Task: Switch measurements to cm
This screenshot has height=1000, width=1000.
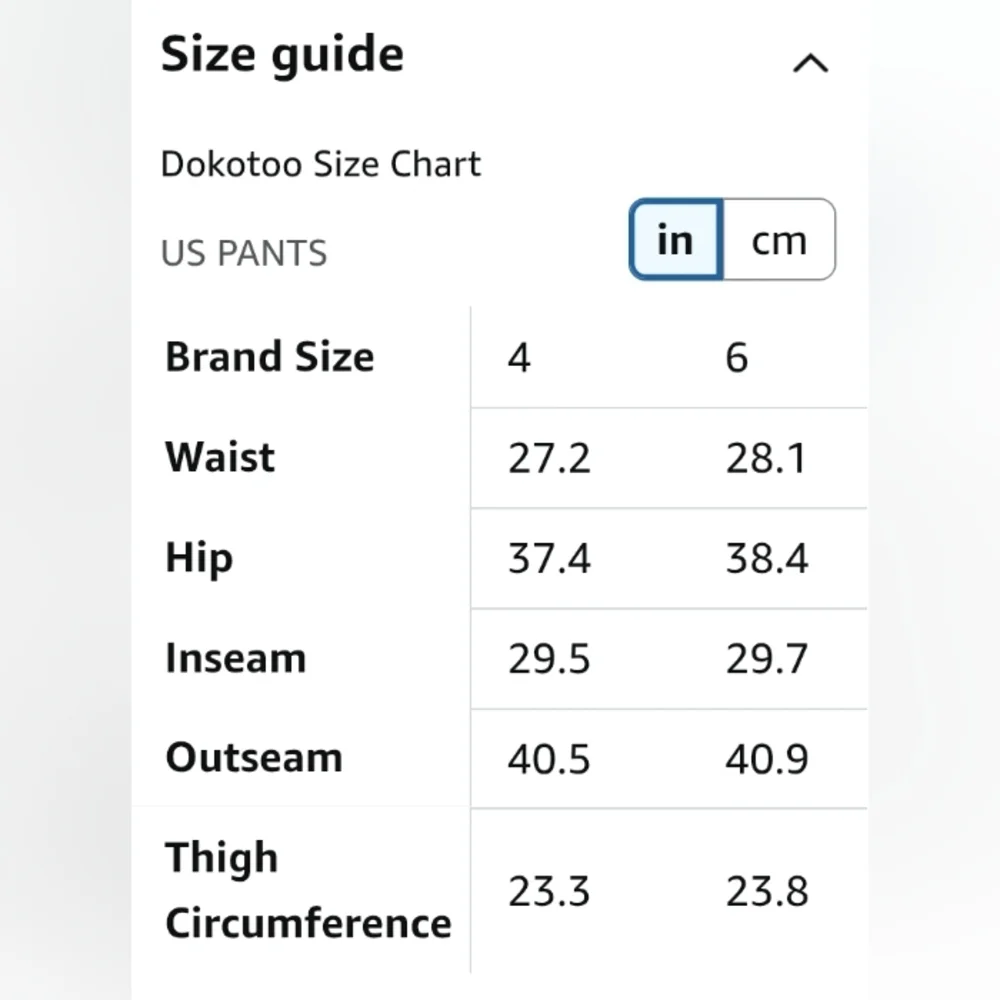Action: pyautogui.click(x=778, y=240)
